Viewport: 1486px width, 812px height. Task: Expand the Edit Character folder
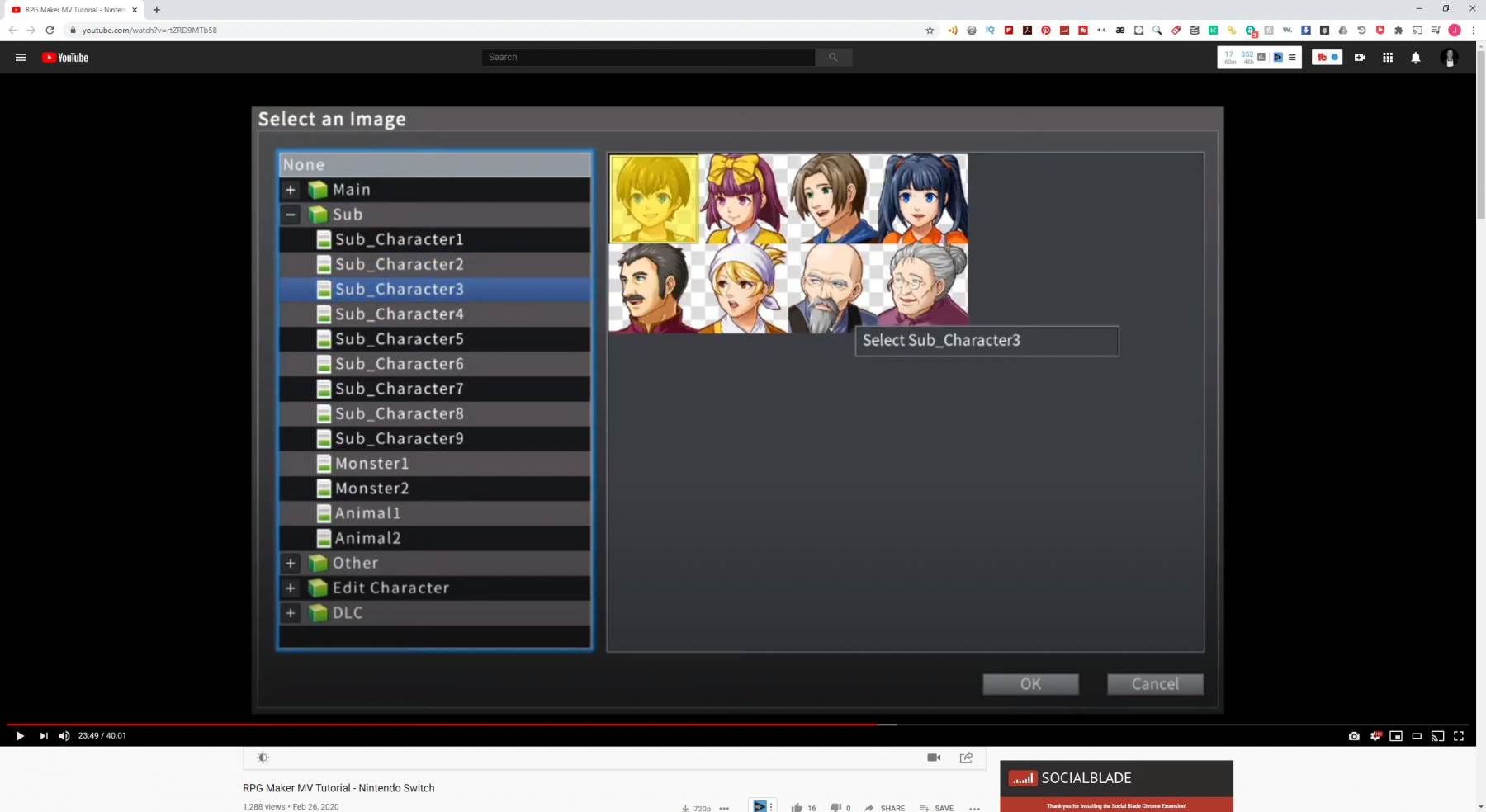point(291,588)
